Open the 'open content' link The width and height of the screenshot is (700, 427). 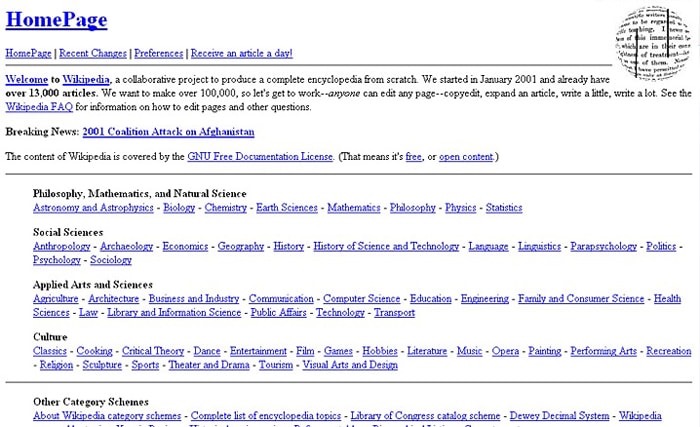pos(466,157)
